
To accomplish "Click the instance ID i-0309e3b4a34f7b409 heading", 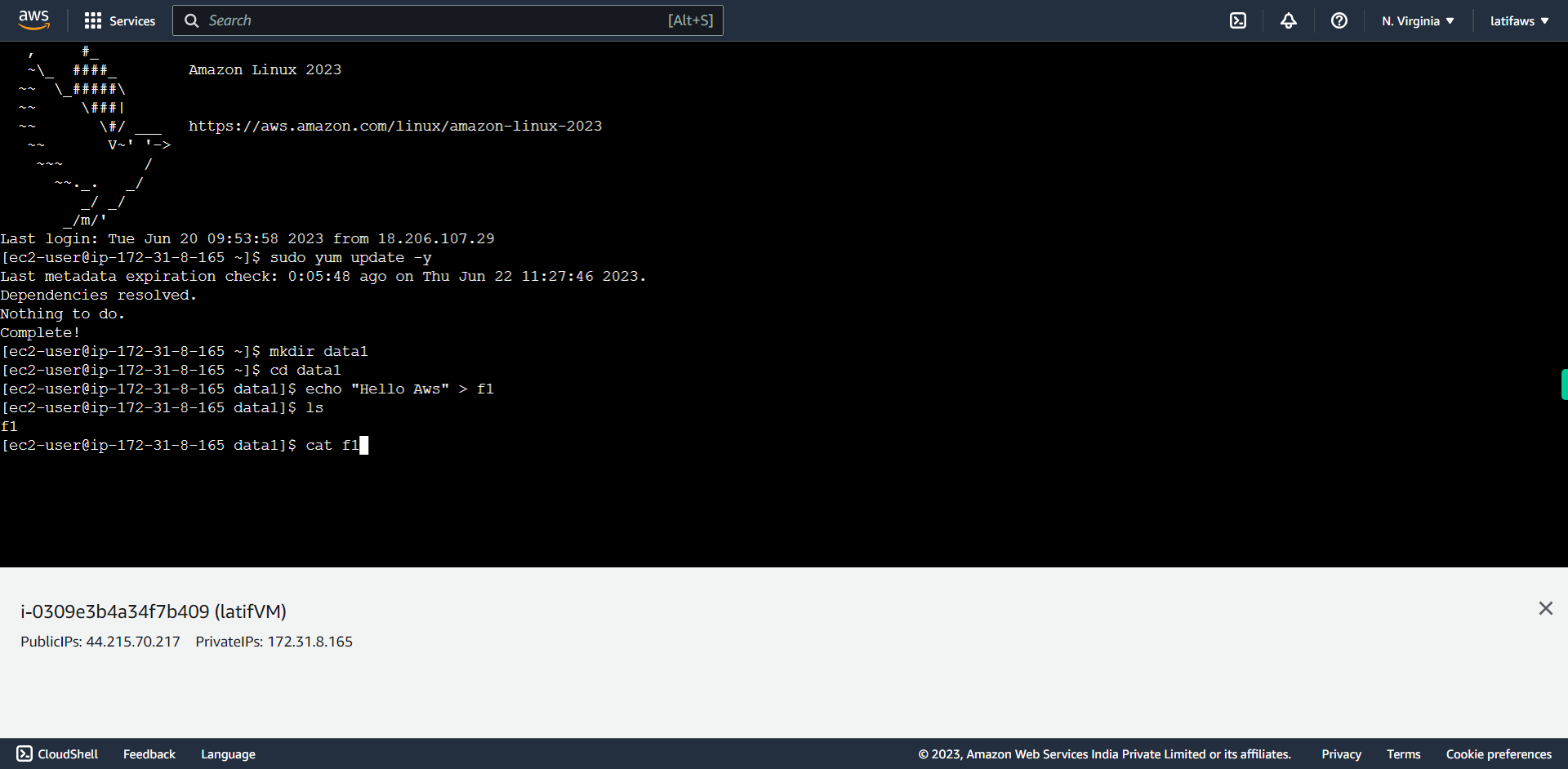I will [154, 611].
